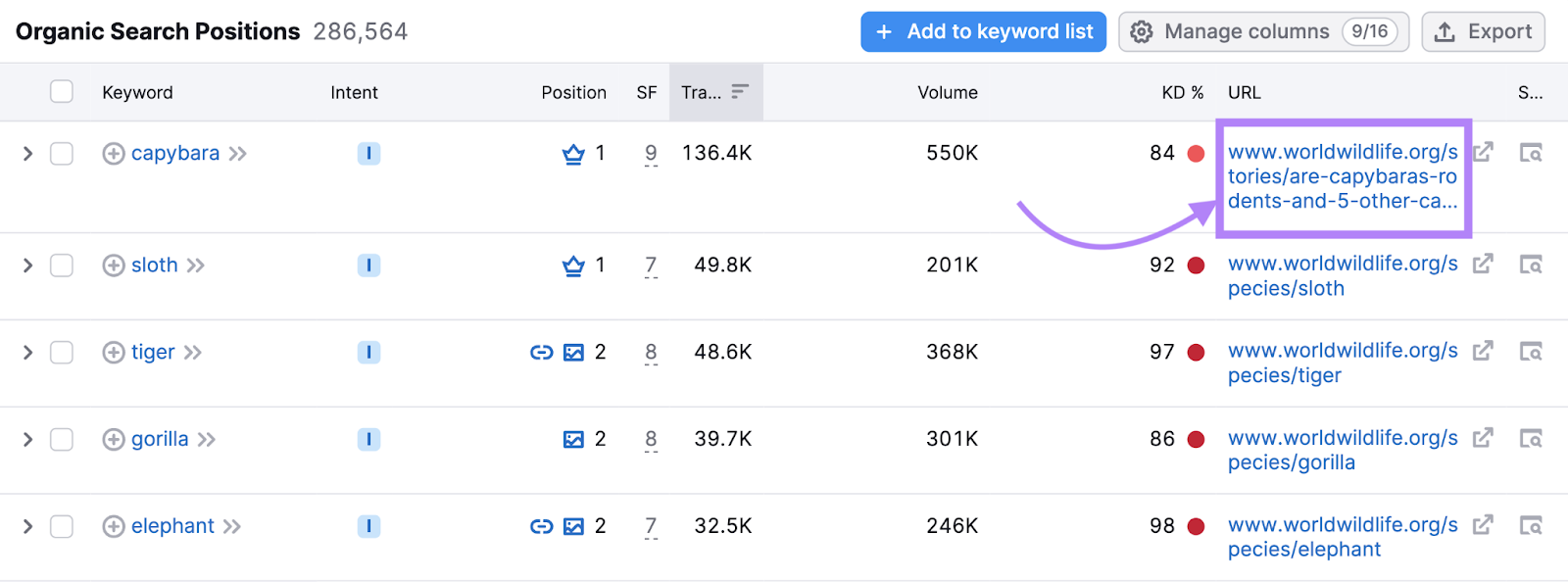Sort by Volume column header
Screen dimensions: 1568x582
pos(947,92)
